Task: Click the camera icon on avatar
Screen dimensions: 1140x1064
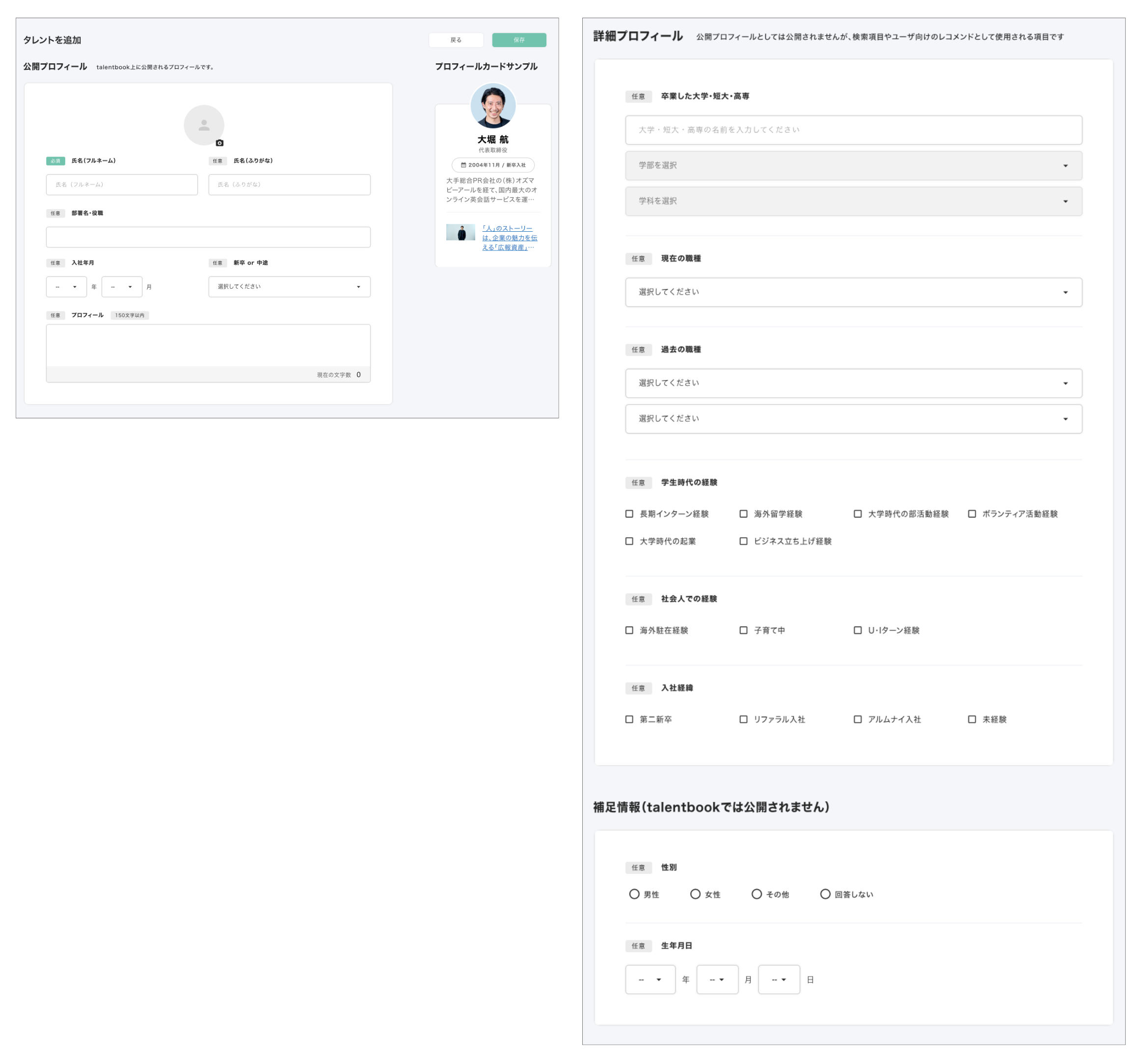Action: tap(219, 143)
